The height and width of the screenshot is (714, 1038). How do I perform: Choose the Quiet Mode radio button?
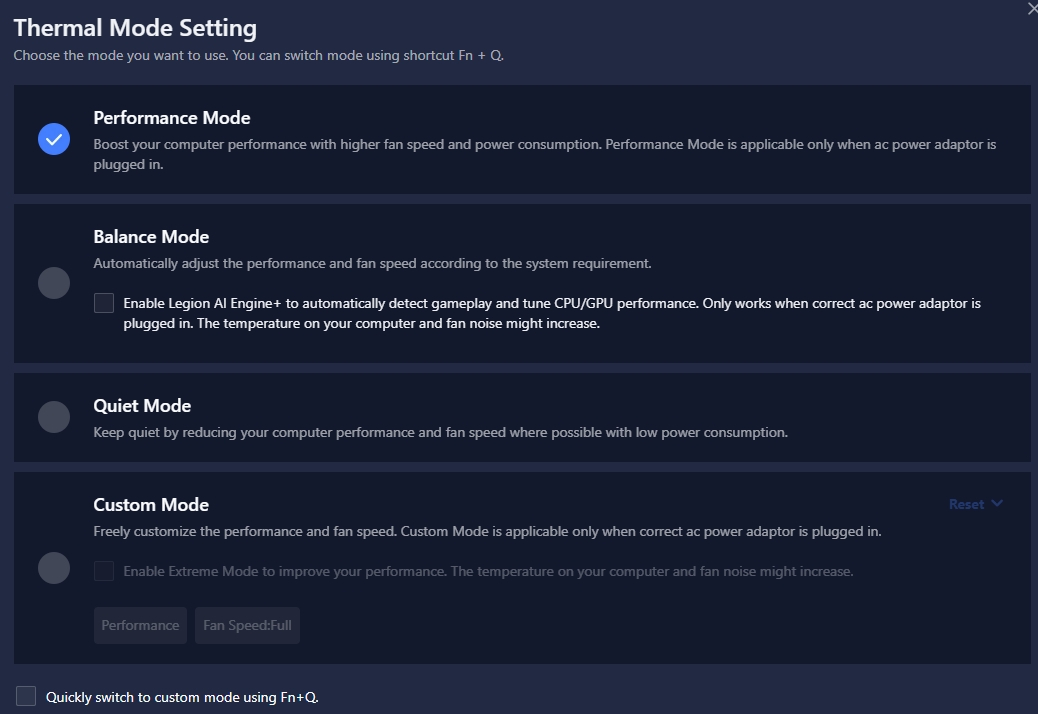tap(54, 417)
